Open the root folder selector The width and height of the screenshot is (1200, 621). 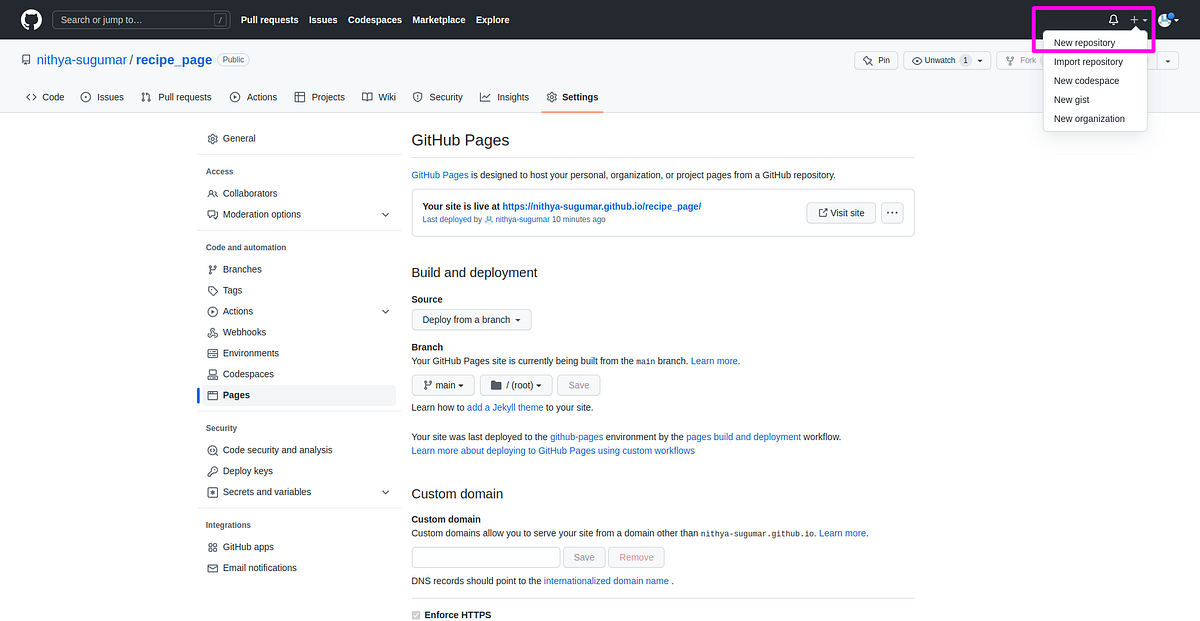[x=515, y=384]
